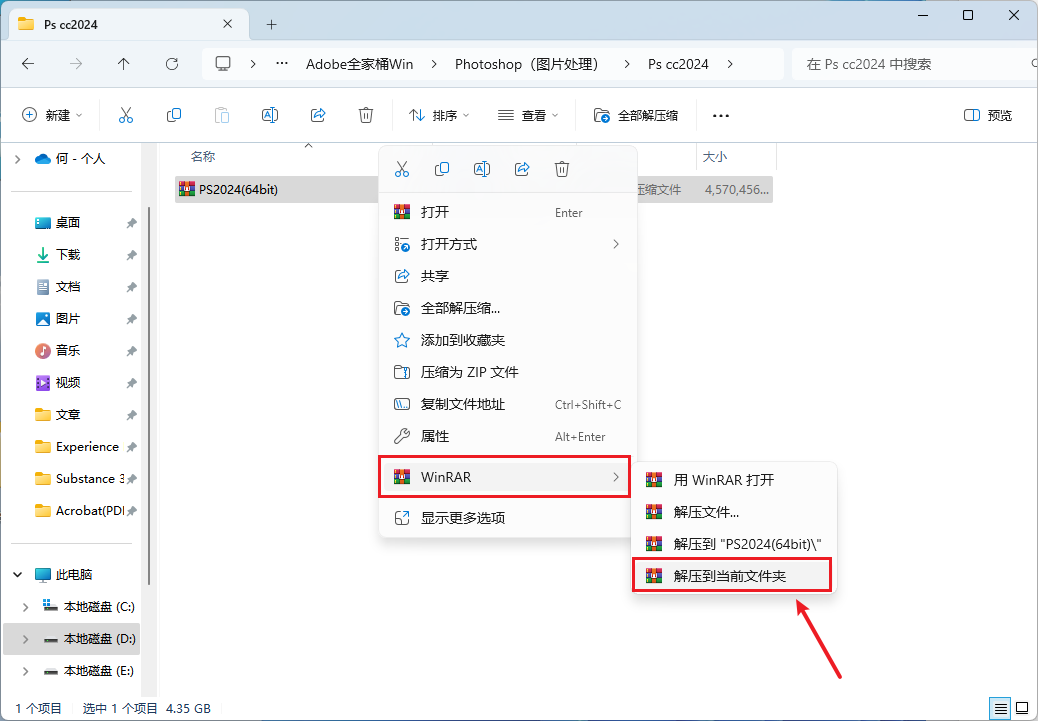The width and height of the screenshot is (1038, 721).
Task: Choose 解压到当前文件夹
Action: (731, 575)
